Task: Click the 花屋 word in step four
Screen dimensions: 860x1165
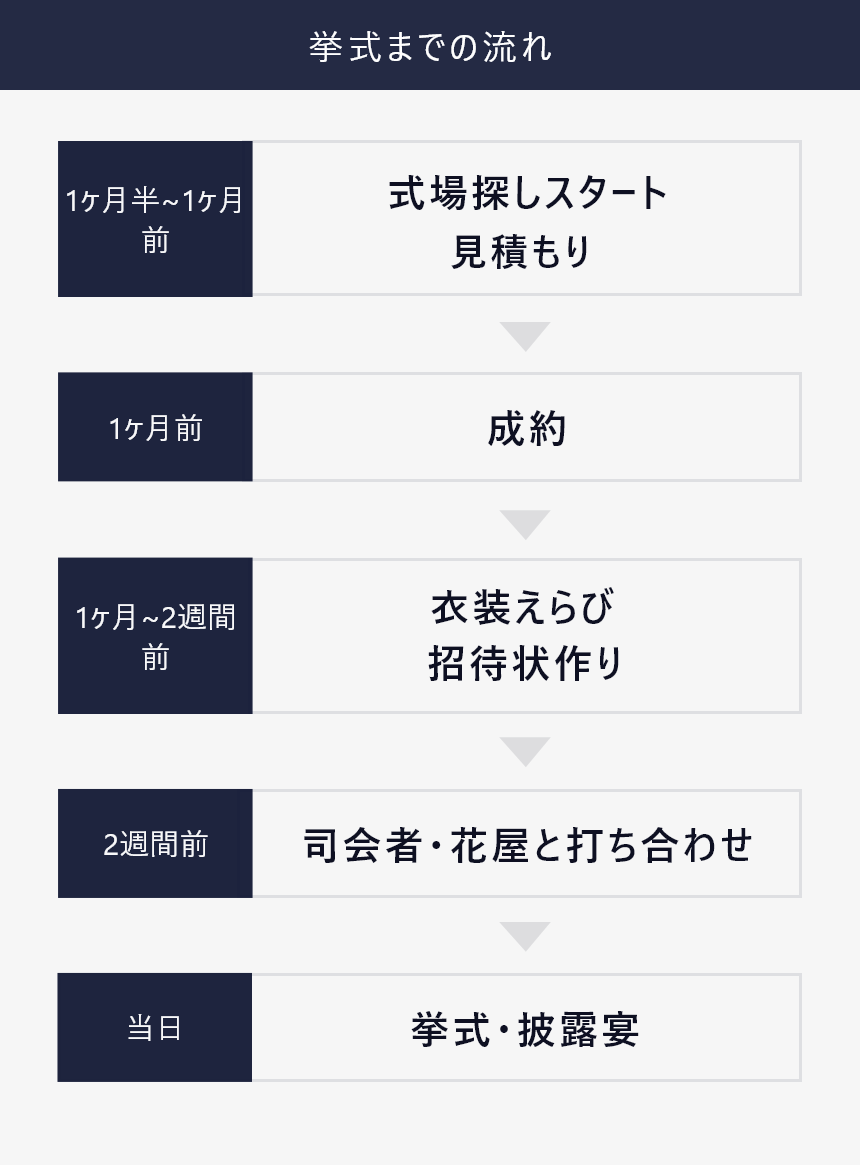Action: point(489,846)
